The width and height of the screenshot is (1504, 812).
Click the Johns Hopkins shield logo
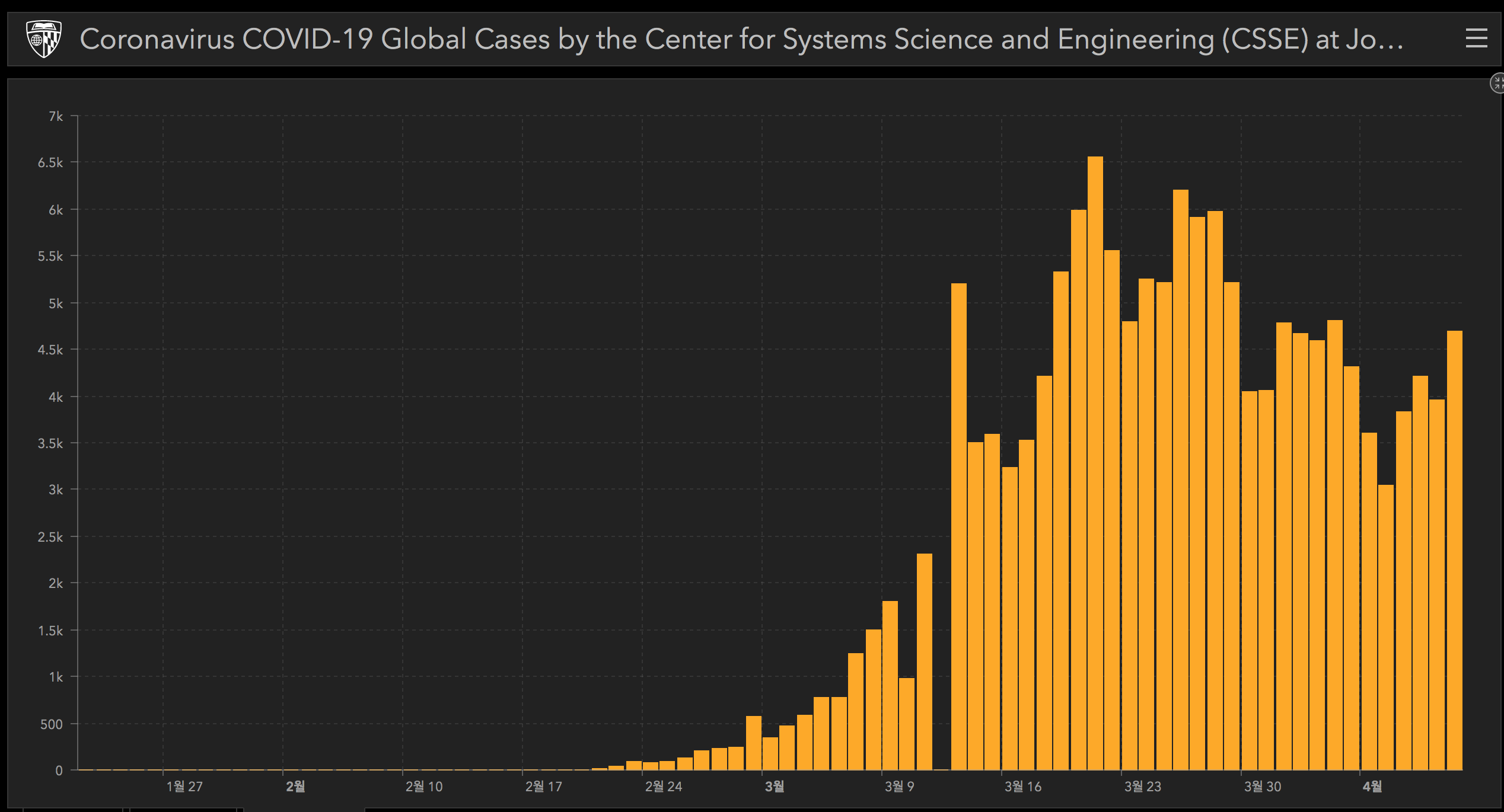click(44, 39)
